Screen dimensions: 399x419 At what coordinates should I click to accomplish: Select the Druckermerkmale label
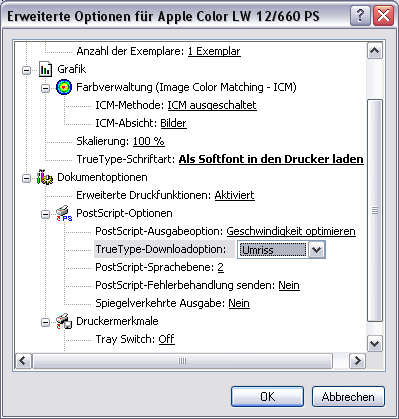117,321
